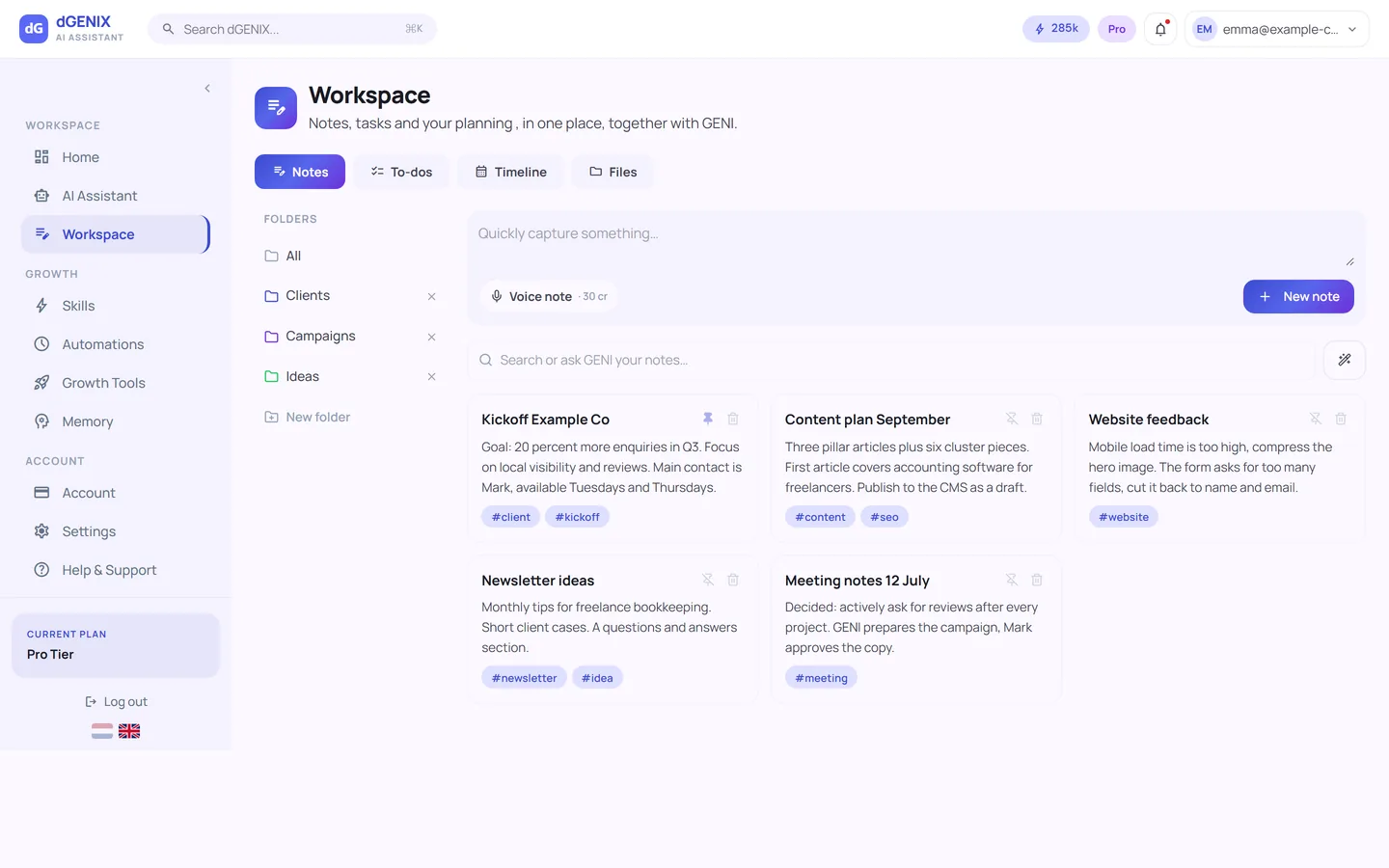Open AI Assistant in sidebar
Screen dimensions: 1389x868
coord(116,196)
